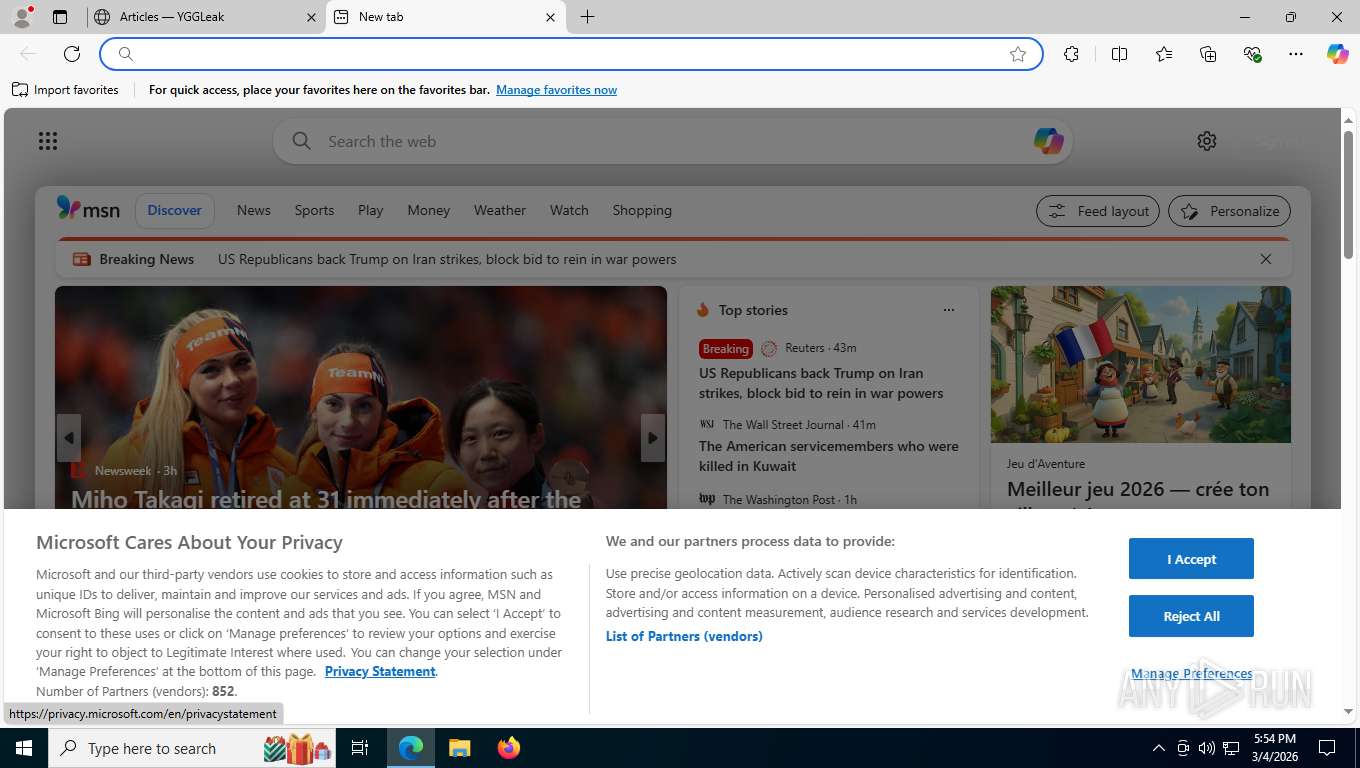Open the Copilot sidebar icon
Screen dimensions: 1360x768
[x=1337, y=54]
